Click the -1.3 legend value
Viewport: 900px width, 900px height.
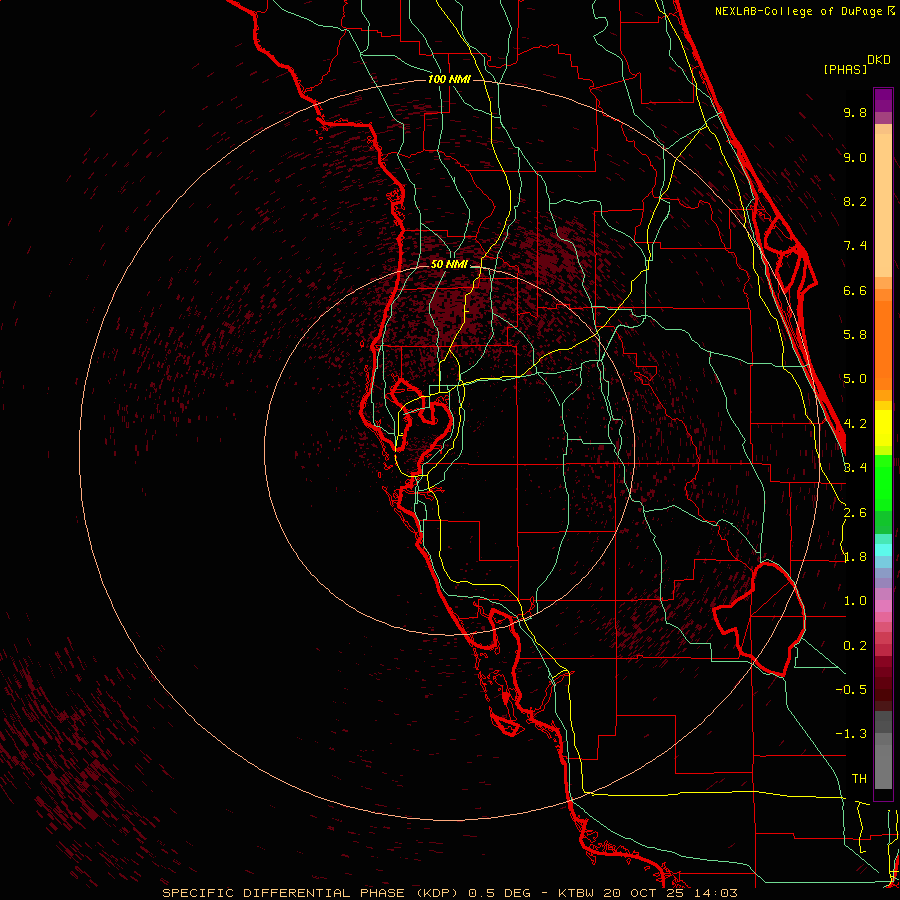coord(851,734)
